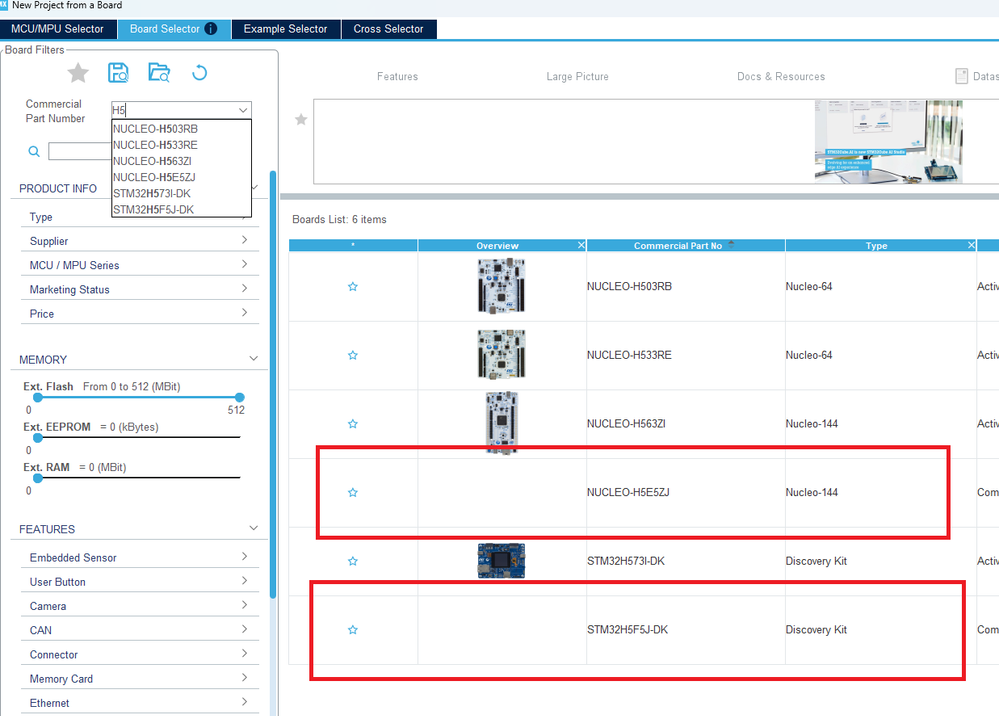Screen dimensions: 999x716
Task: Open Board Selector info icon
Action: [210, 29]
